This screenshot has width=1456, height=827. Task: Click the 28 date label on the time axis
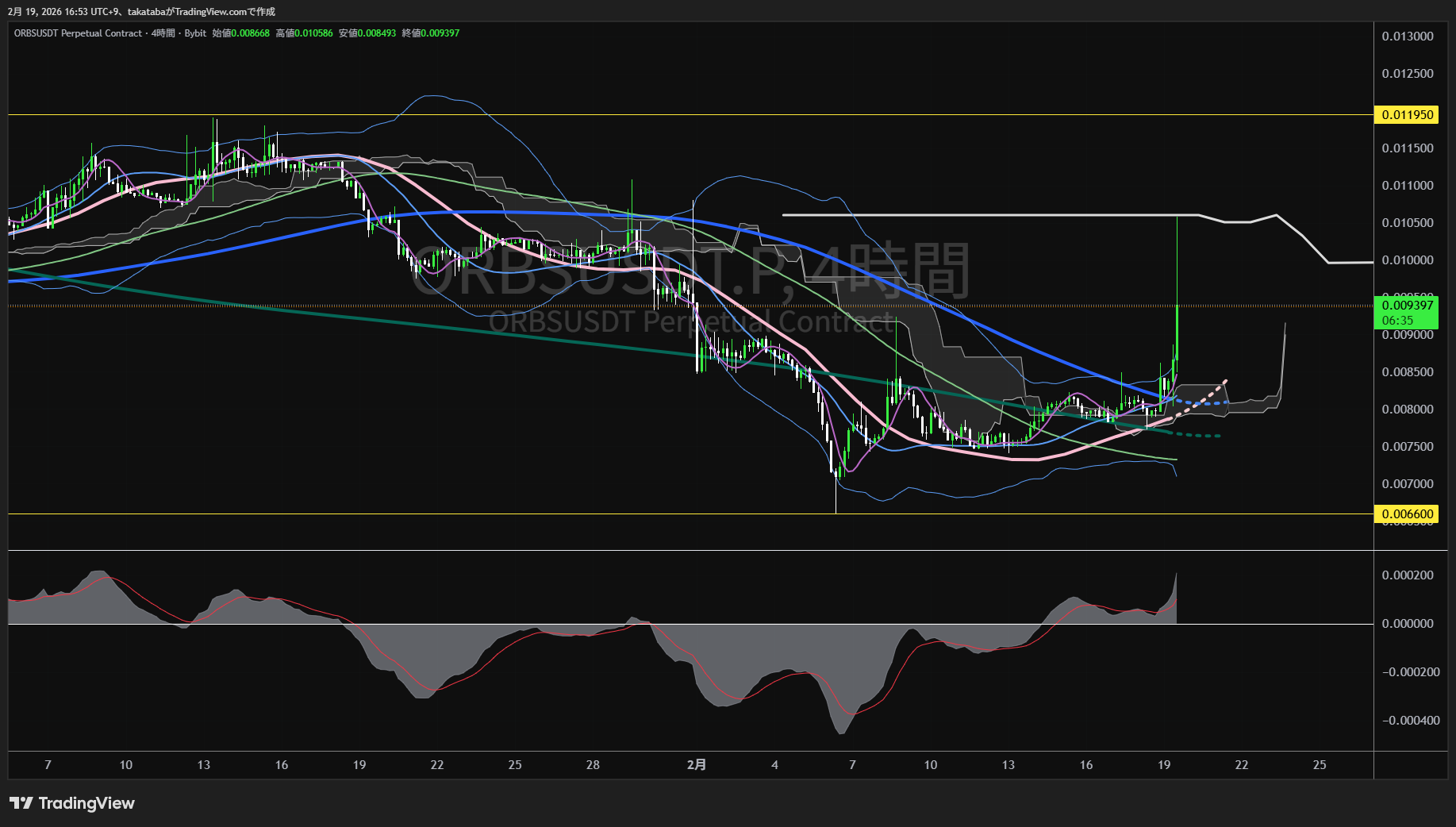[593, 765]
